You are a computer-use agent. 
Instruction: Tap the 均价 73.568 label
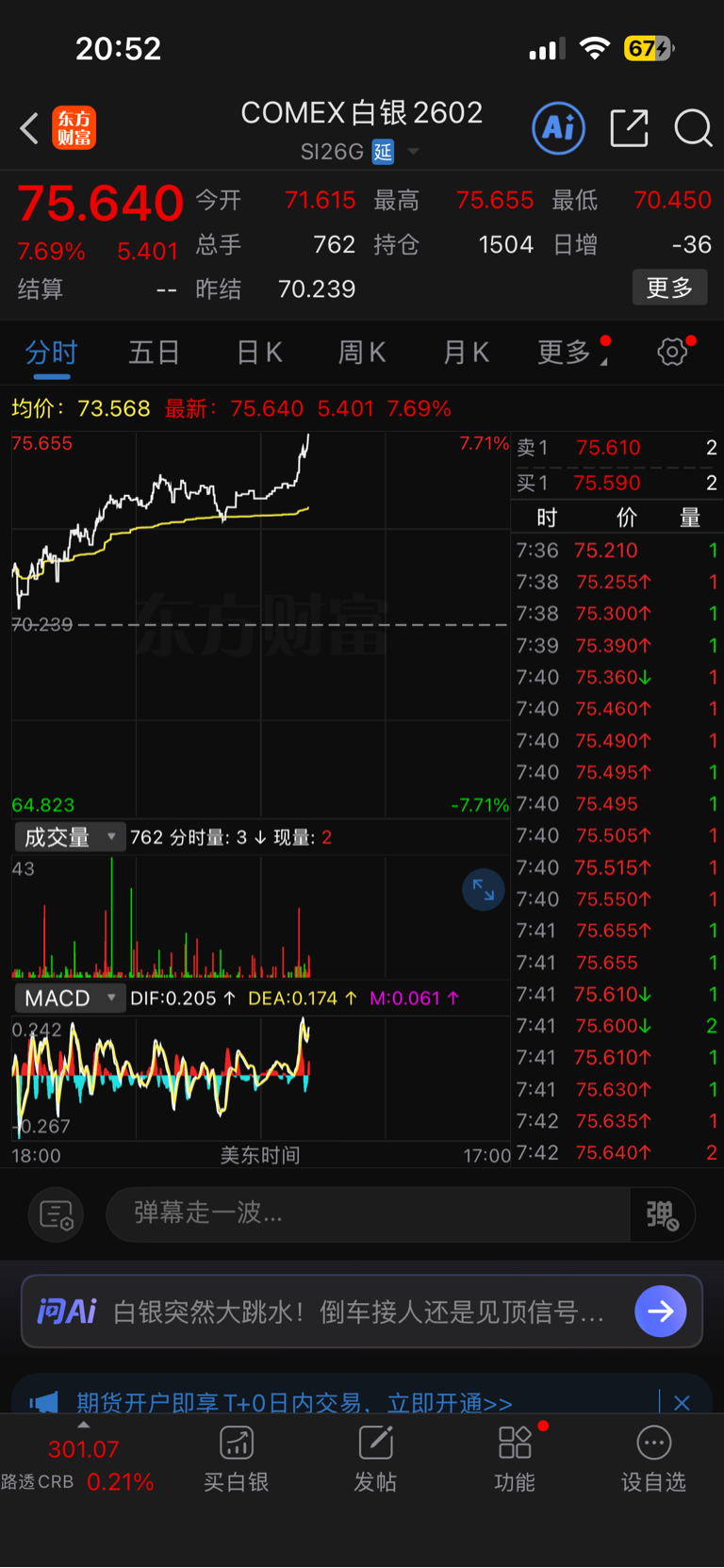pyautogui.click(x=81, y=408)
